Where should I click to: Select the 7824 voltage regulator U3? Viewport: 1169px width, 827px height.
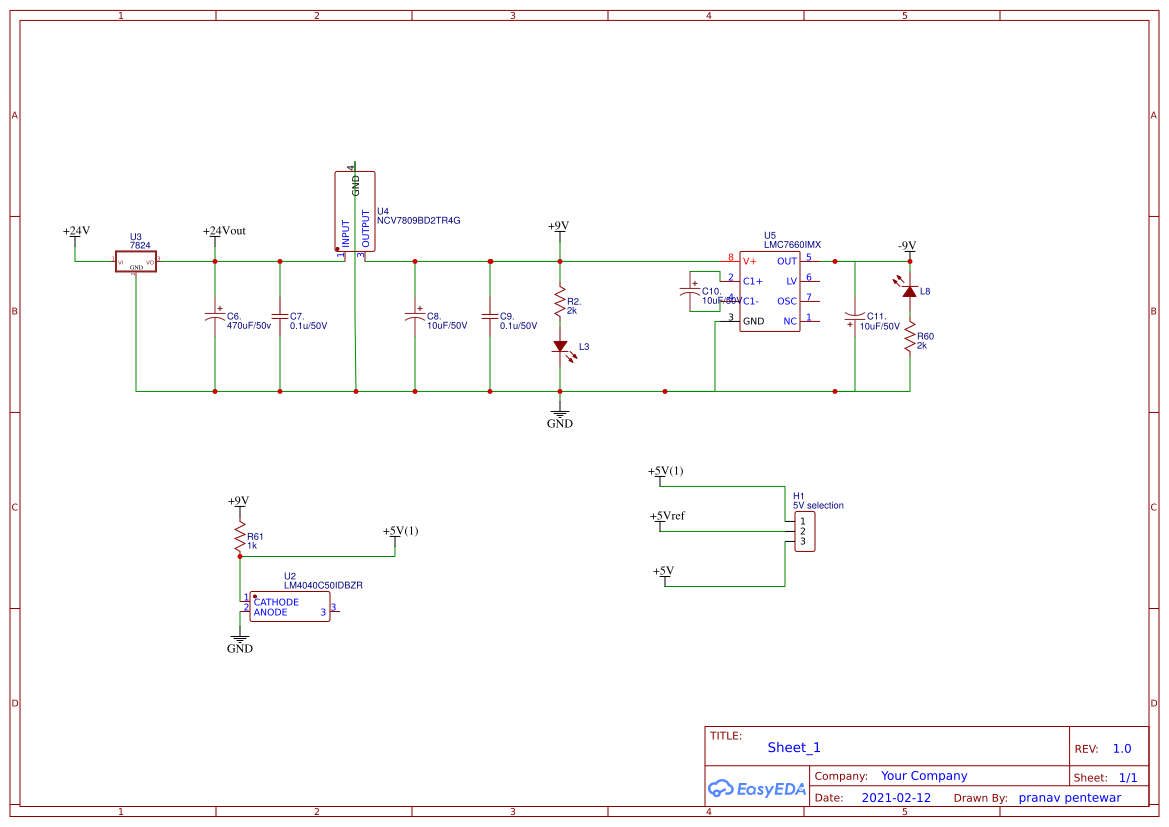[135, 260]
